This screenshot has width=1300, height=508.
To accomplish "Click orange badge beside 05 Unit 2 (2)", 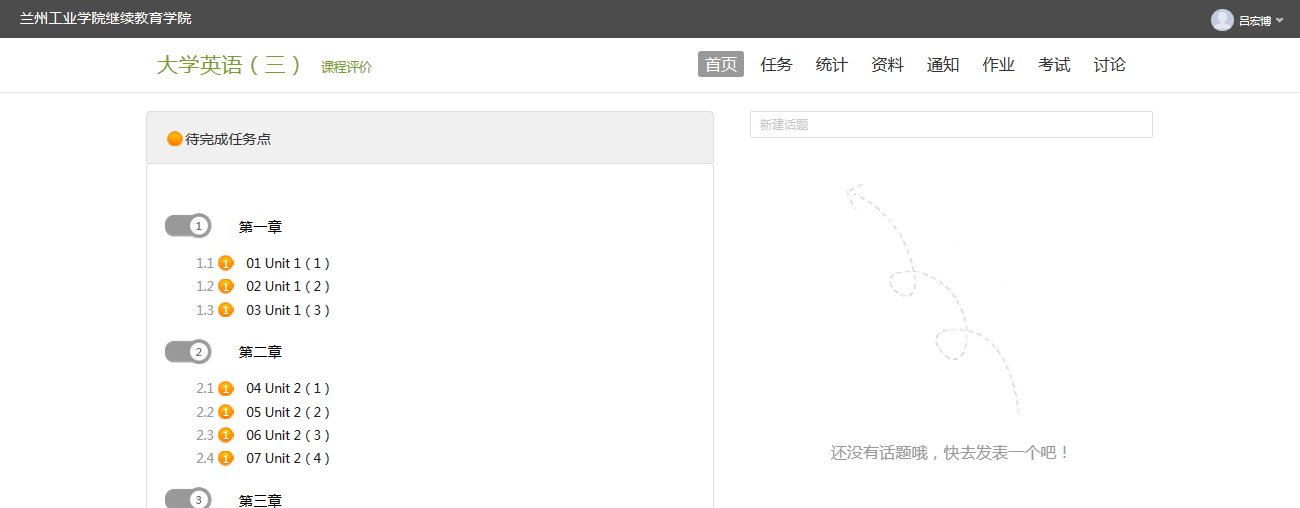I will pyautogui.click(x=226, y=412).
